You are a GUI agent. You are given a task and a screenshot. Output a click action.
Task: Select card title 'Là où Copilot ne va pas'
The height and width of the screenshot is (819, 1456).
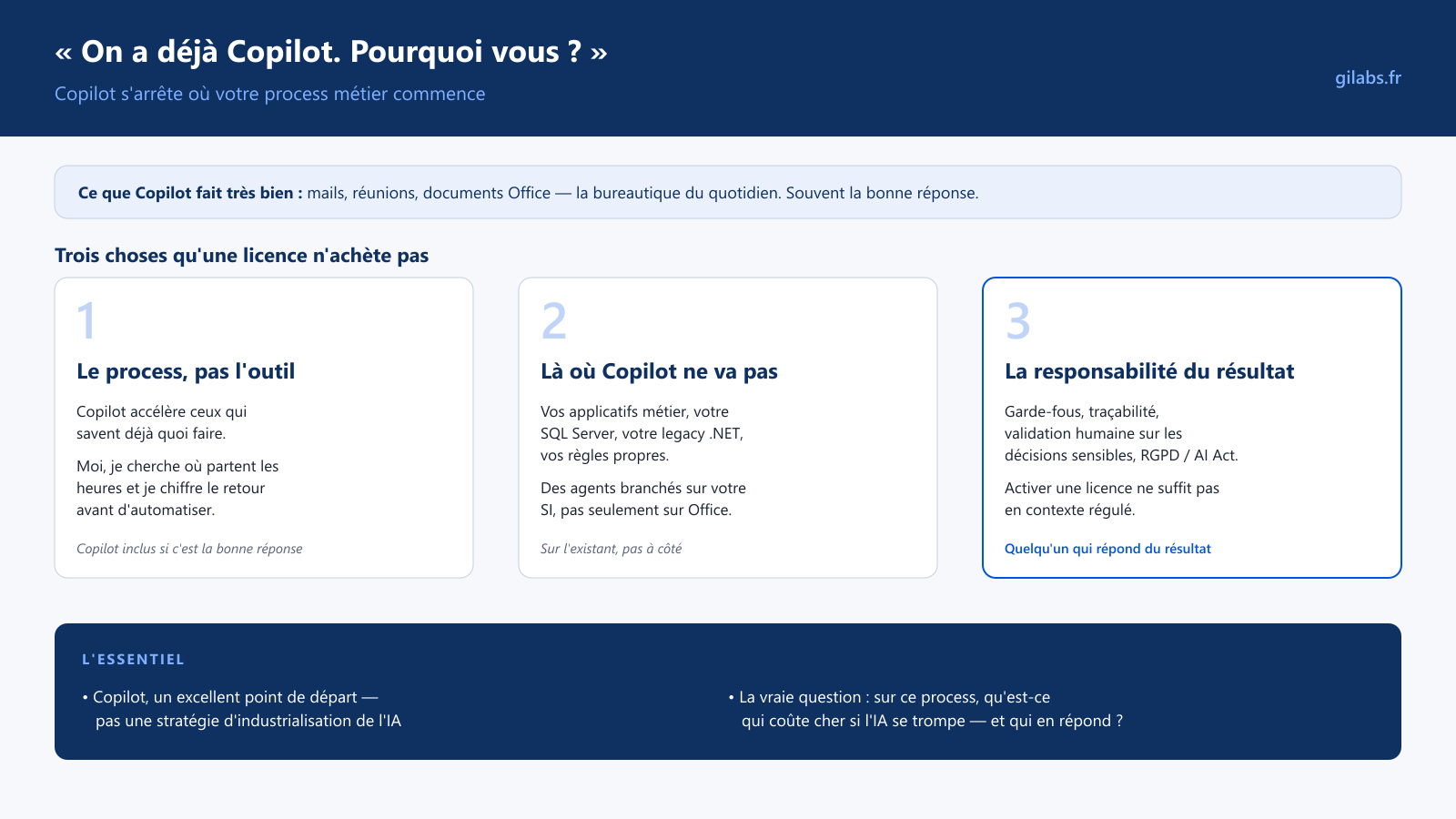(659, 371)
